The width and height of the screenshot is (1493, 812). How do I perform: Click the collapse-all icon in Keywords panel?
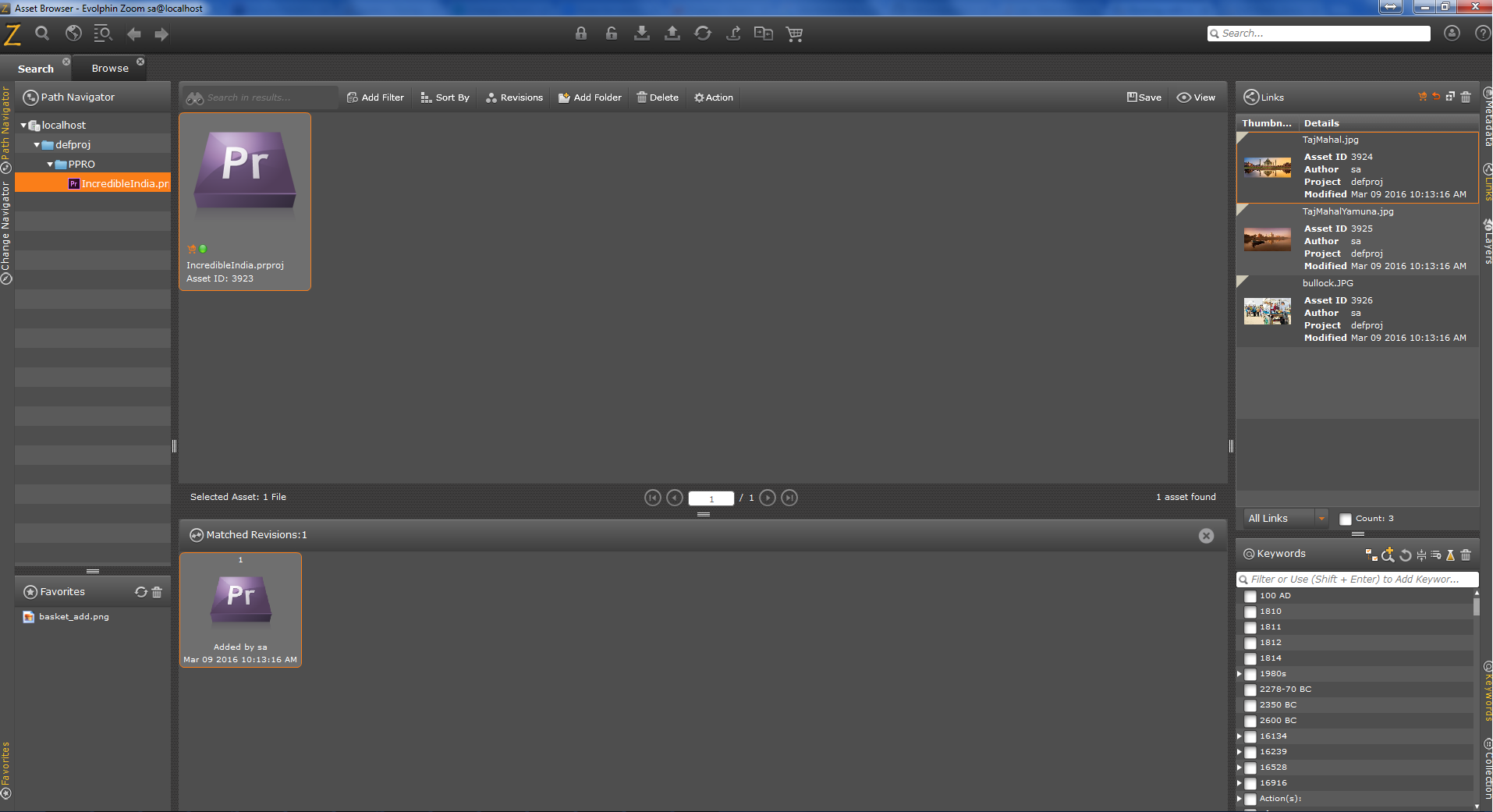[1421, 555]
